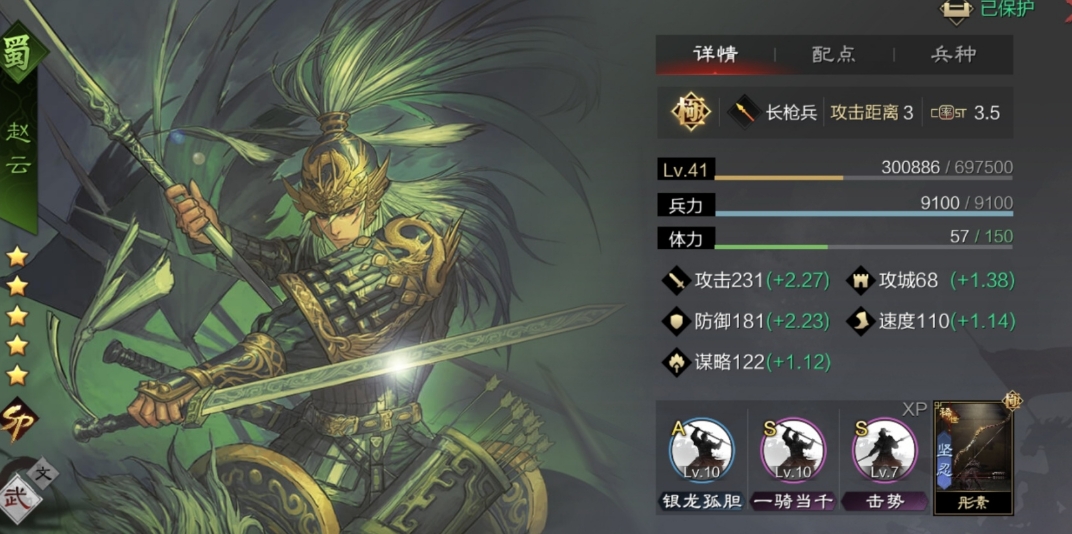Click the 防御 shield stat icon

coord(677,321)
